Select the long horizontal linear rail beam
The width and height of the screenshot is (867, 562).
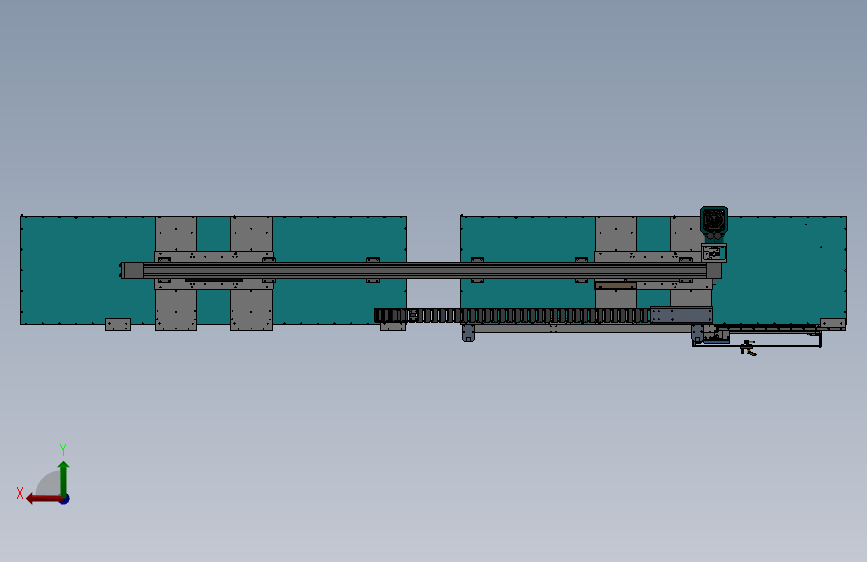pos(425,270)
